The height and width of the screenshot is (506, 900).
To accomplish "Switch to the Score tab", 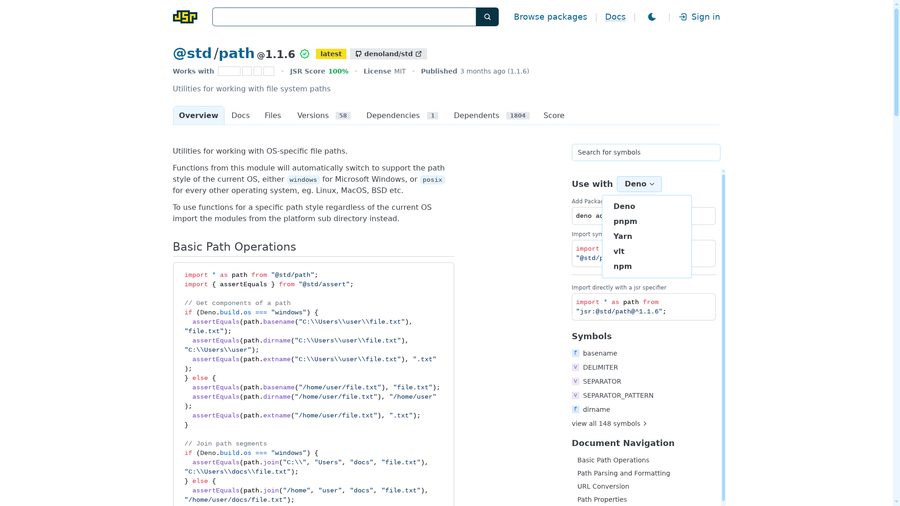I will (x=554, y=115).
